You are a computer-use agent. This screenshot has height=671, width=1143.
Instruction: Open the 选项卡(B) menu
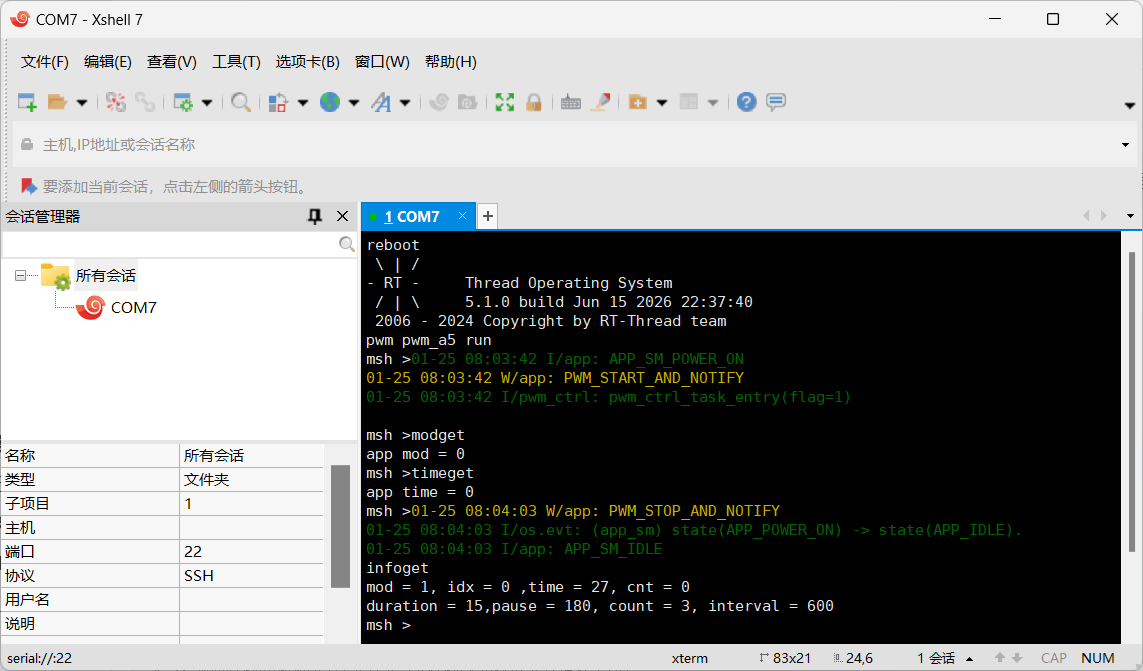(308, 62)
